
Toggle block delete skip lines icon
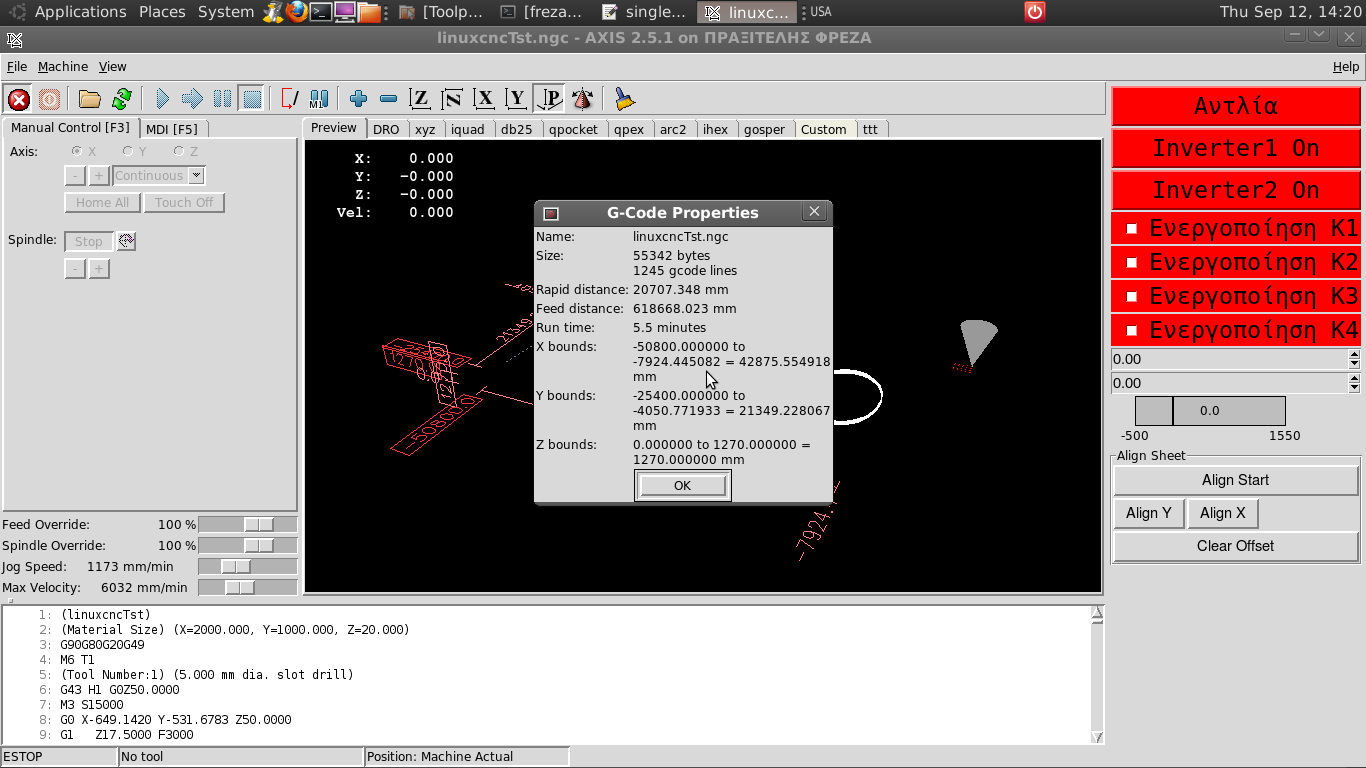pyautogui.click(x=290, y=99)
